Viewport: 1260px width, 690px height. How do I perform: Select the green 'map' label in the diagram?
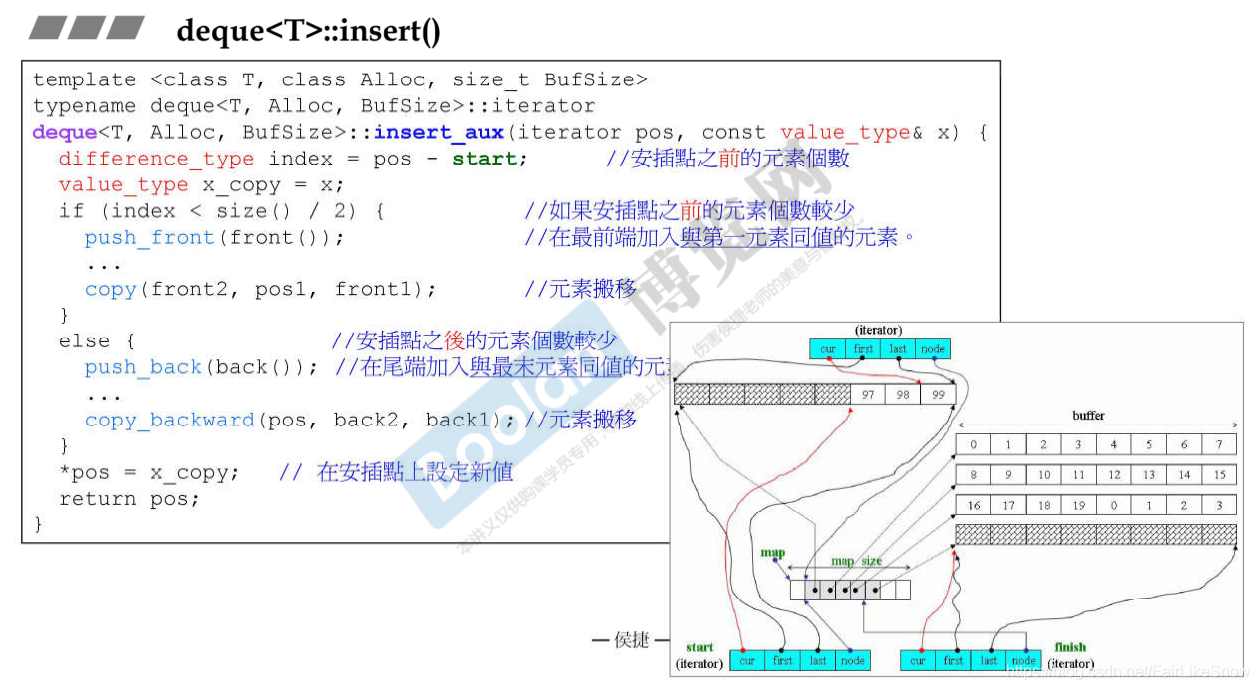click(774, 551)
